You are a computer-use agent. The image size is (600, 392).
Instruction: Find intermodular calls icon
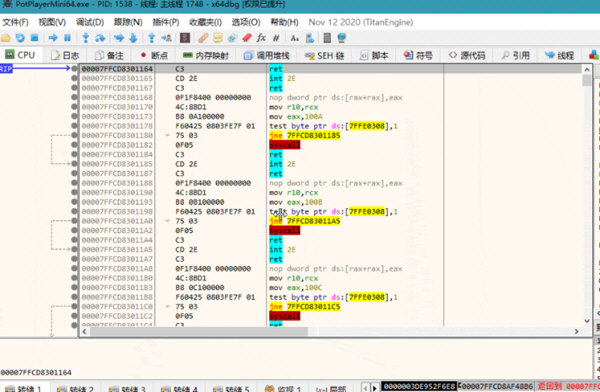310,38
